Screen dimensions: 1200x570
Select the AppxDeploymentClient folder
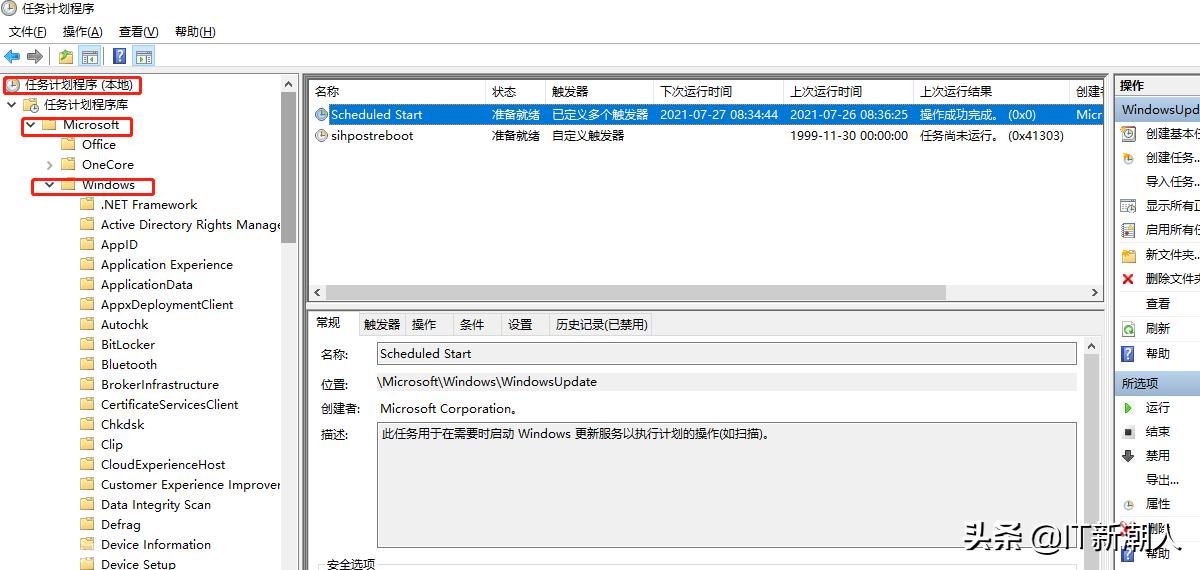click(x=167, y=305)
